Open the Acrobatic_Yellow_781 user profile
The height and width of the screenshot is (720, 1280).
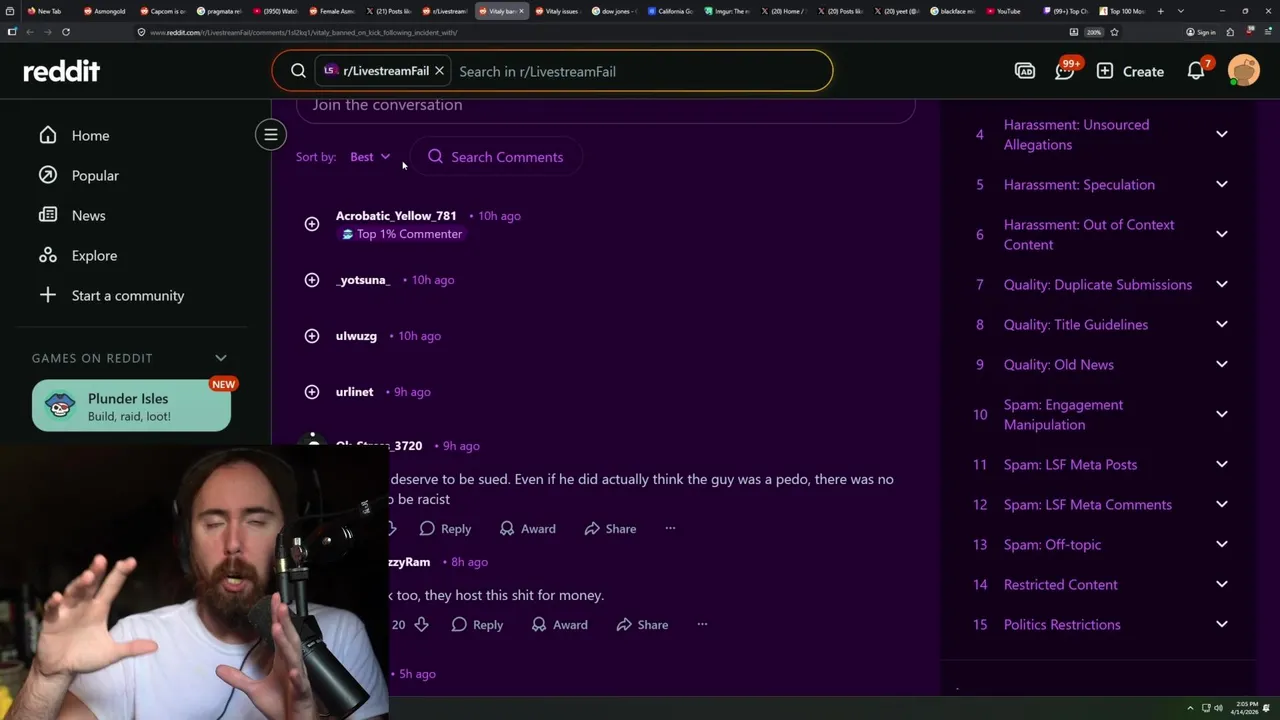point(396,216)
